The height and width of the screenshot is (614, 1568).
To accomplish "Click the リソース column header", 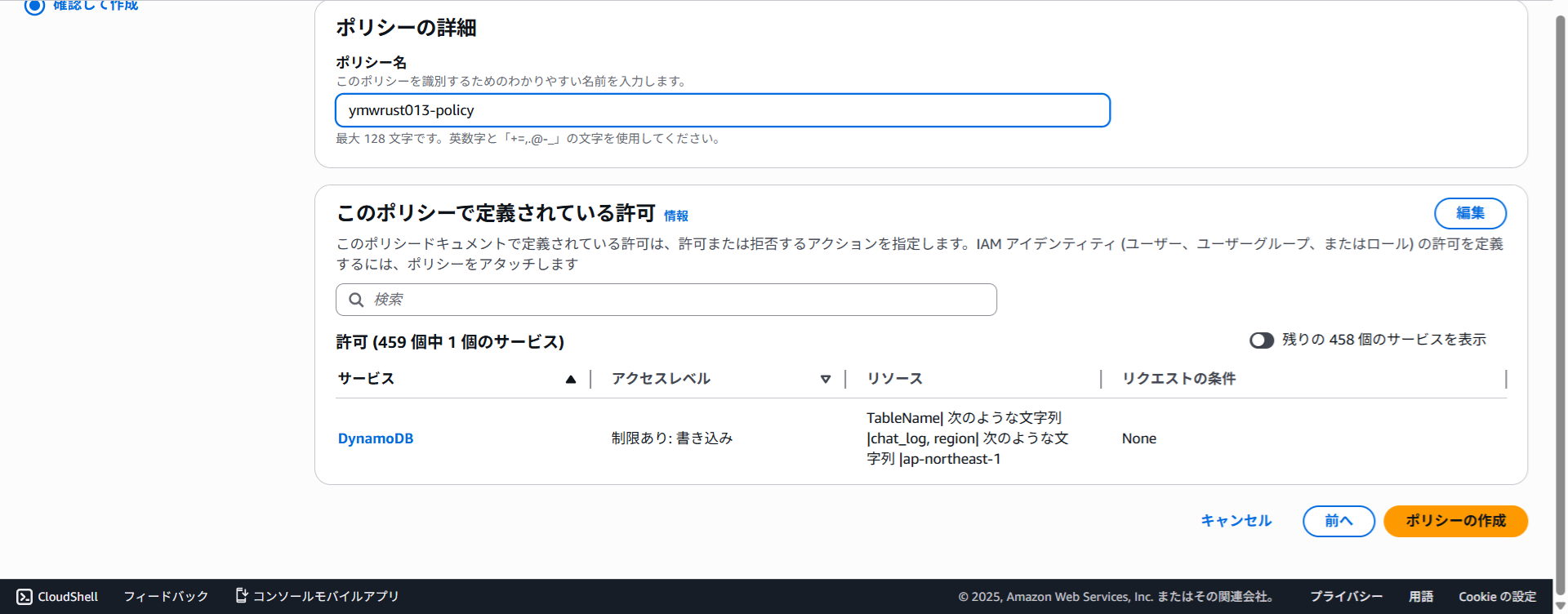I will click(895, 379).
